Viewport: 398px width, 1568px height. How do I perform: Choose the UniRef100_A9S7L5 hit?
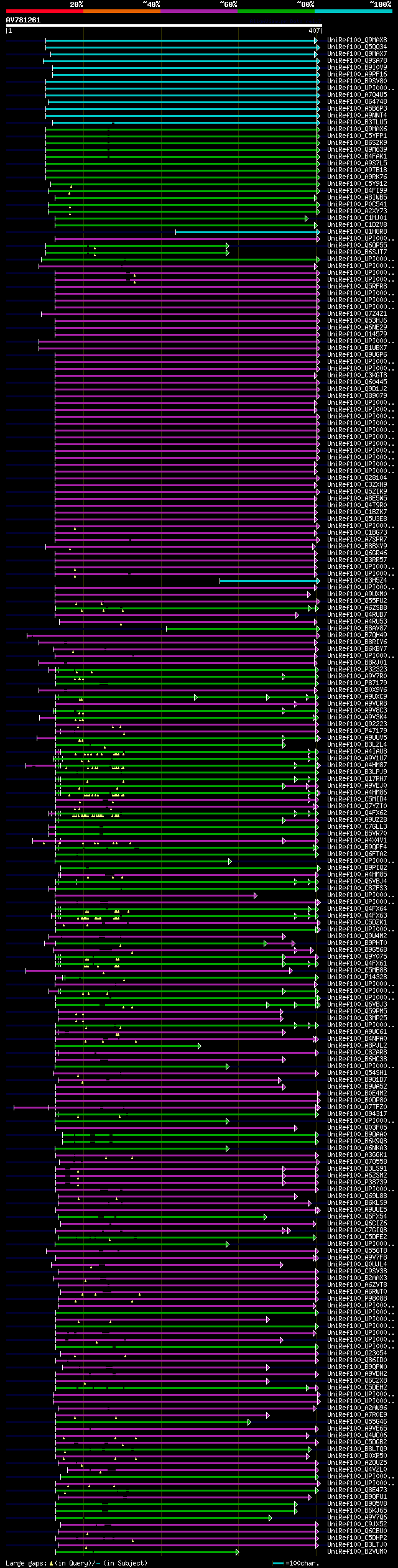tap(357, 164)
